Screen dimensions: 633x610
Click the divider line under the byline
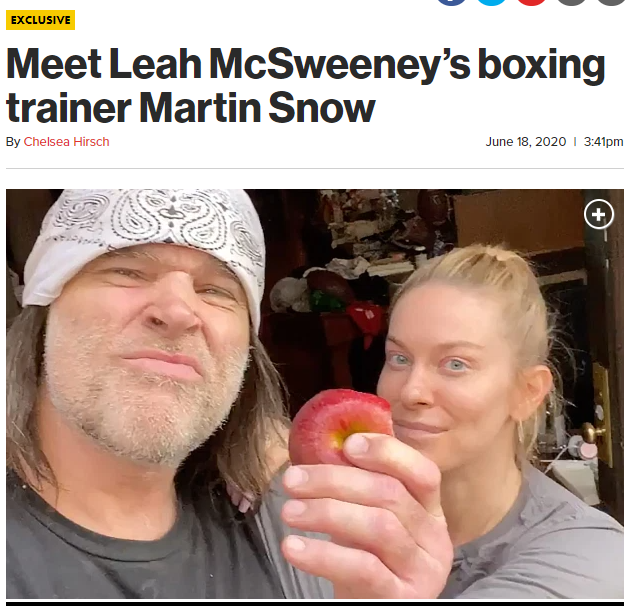[315, 168]
